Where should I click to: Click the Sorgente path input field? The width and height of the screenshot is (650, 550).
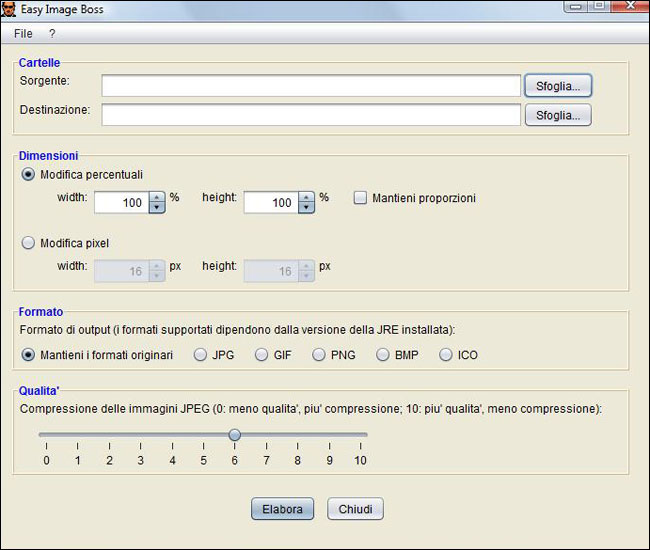point(310,85)
